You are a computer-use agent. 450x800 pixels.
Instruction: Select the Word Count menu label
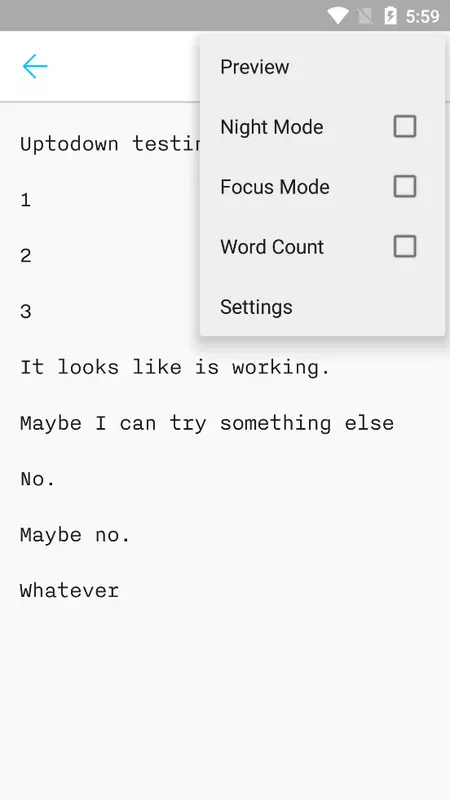[x=272, y=247]
